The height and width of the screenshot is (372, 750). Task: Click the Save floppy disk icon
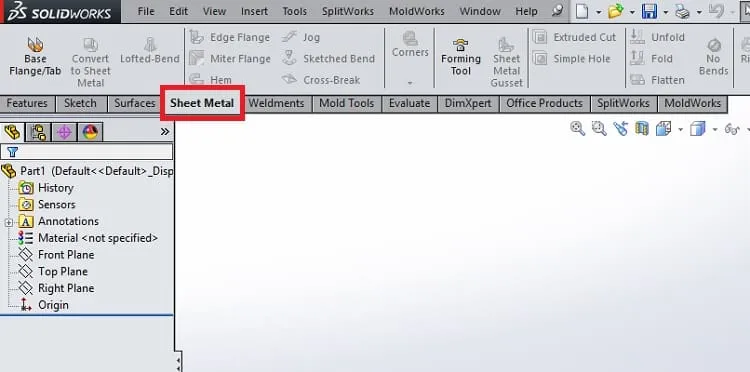[x=649, y=11]
